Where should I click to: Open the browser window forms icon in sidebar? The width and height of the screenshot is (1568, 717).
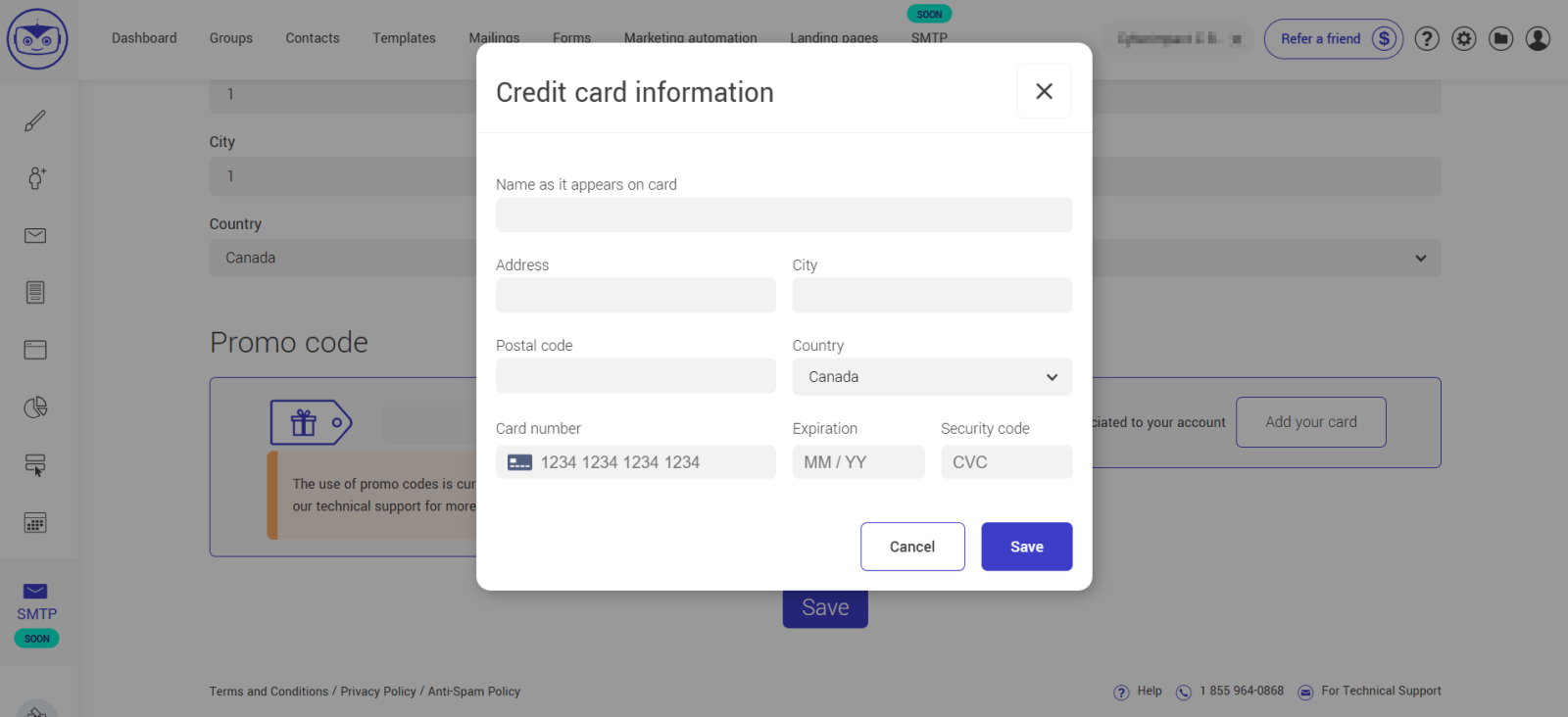tap(35, 350)
